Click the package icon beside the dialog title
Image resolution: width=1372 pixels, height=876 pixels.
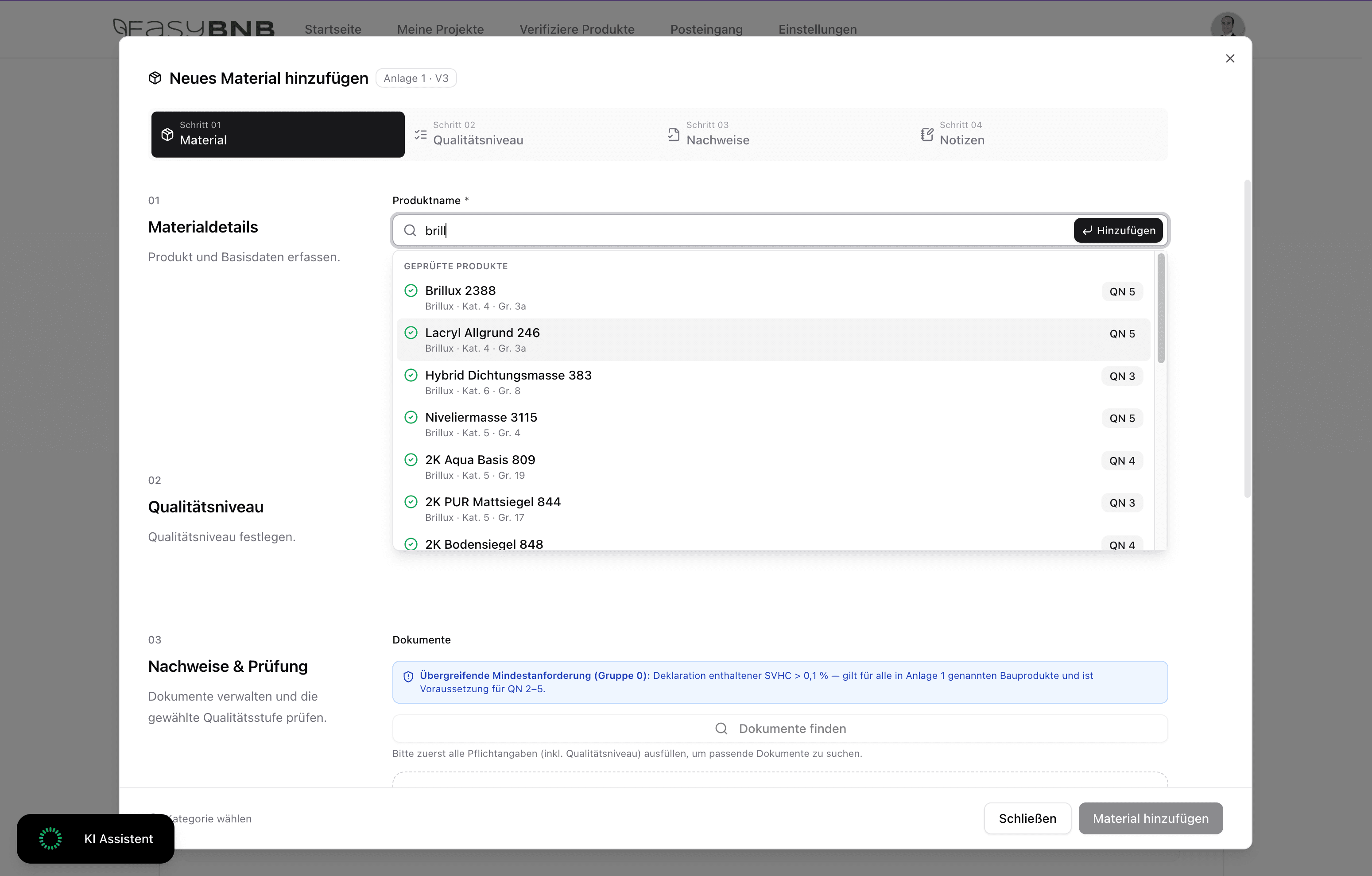155,78
